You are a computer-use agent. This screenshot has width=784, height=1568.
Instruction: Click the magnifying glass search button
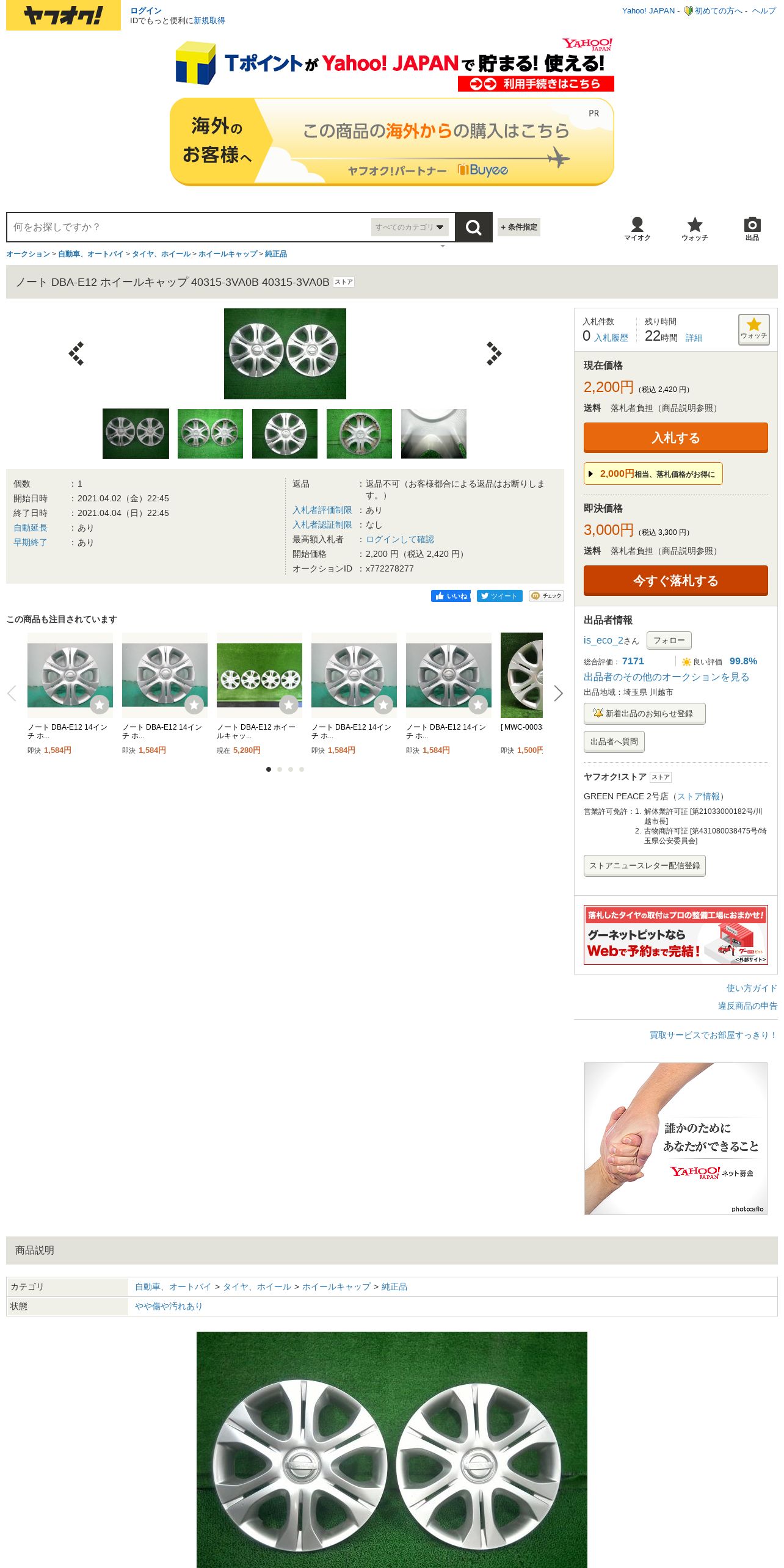coord(473,227)
